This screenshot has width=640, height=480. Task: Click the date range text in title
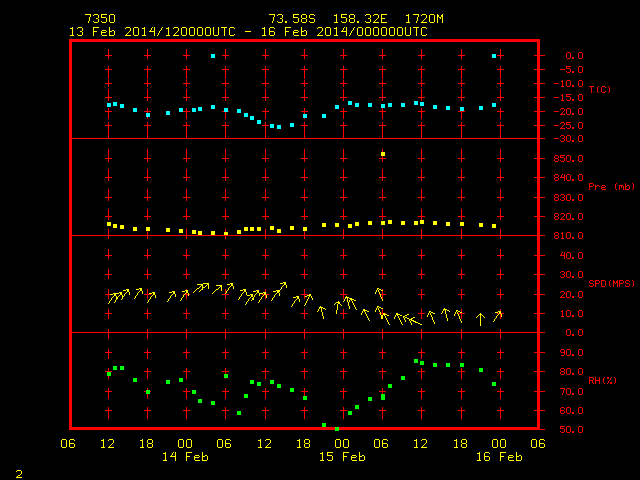pos(248,32)
